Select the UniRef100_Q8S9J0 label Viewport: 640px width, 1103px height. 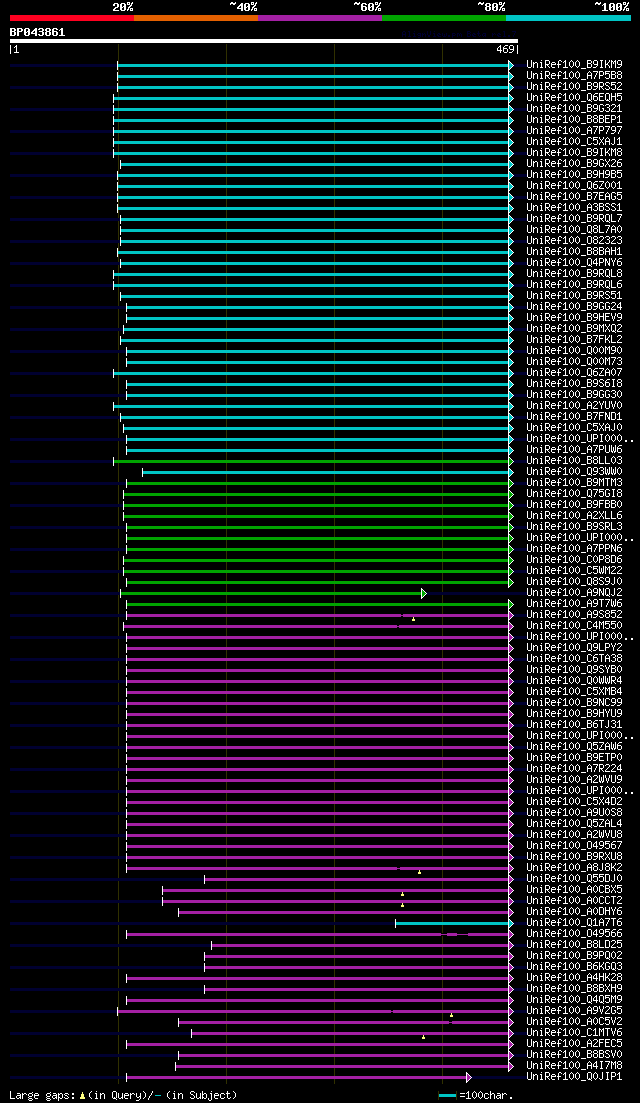click(574, 582)
